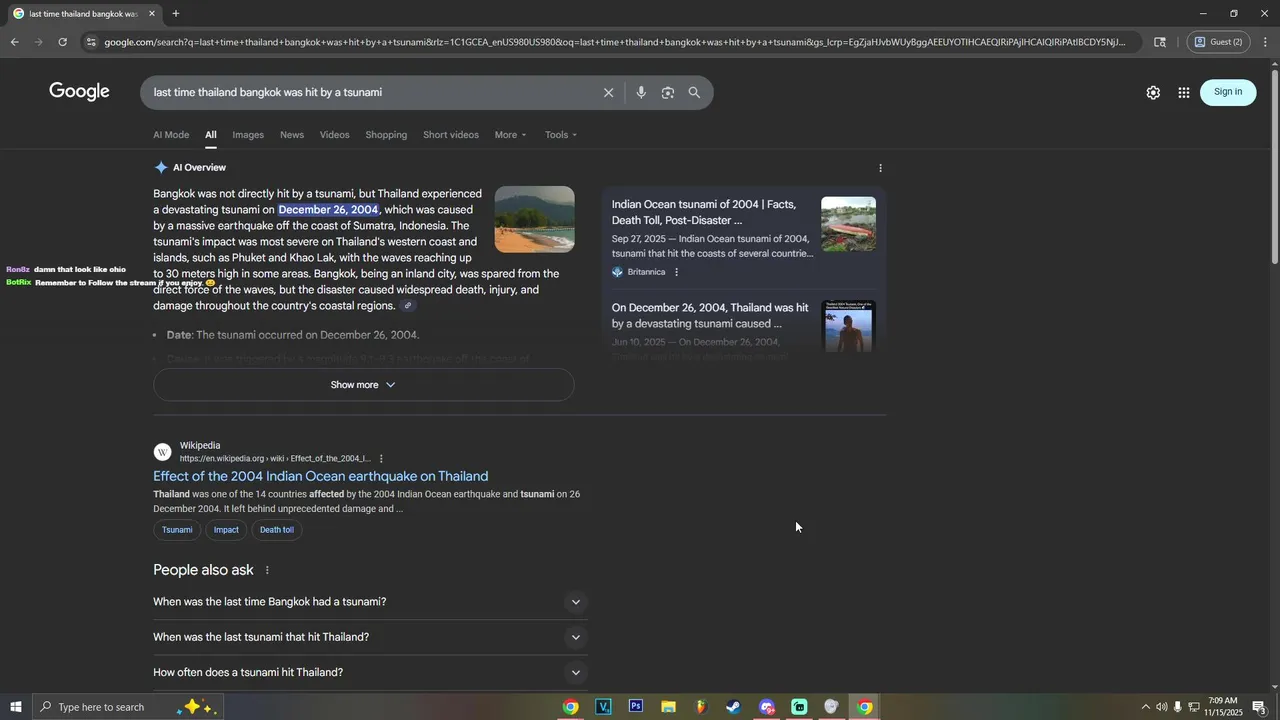Open the More dropdown in search tabs

510,135
